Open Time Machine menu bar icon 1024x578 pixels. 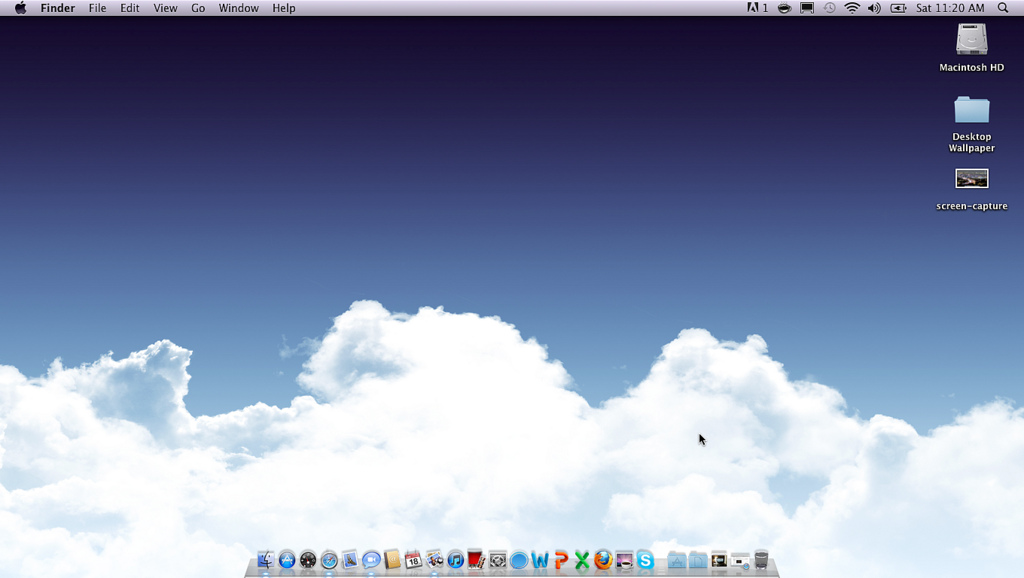click(829, 8)
